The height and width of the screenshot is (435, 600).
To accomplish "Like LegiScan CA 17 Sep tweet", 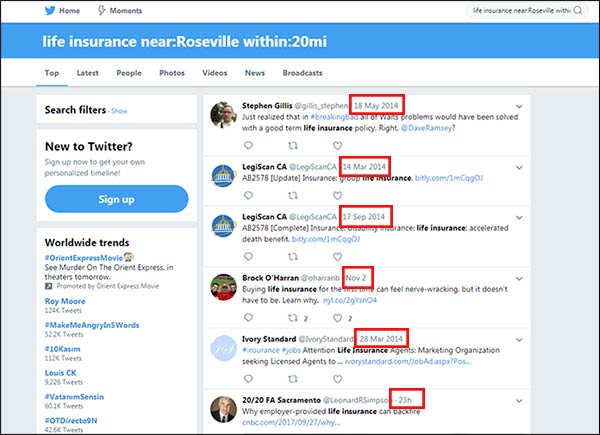I will (x=337, y=257).
